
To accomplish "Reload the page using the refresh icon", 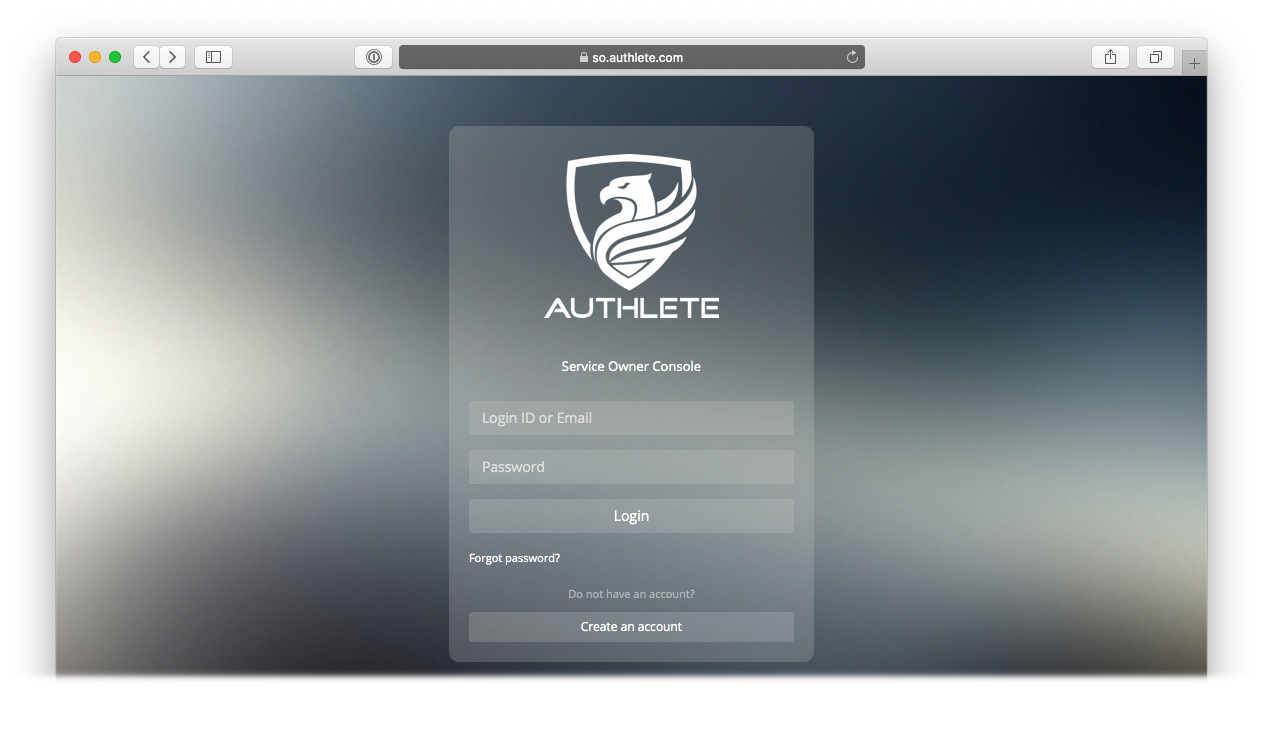I will click(x=852, y=57).
